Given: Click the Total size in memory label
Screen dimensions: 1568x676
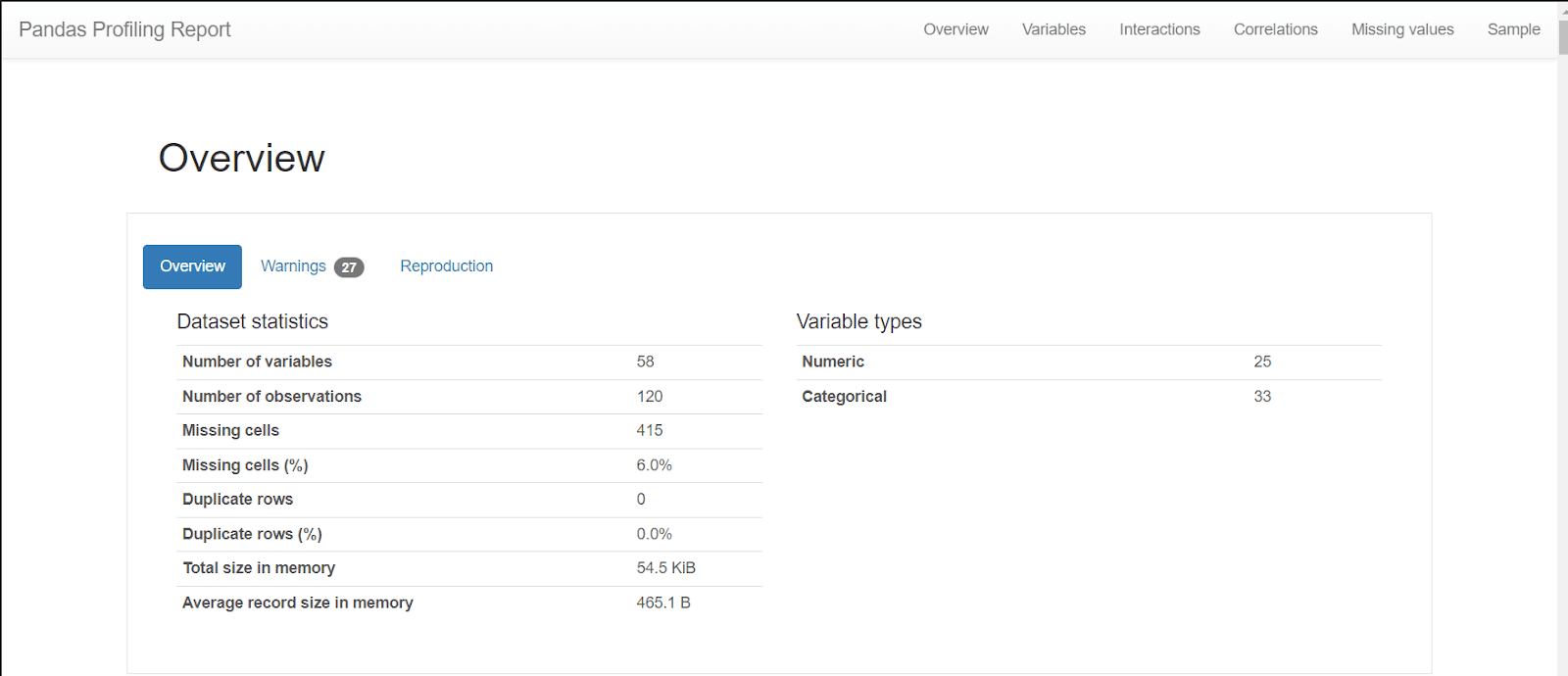Looking at the screenshot, I should [x=259, y=568].
